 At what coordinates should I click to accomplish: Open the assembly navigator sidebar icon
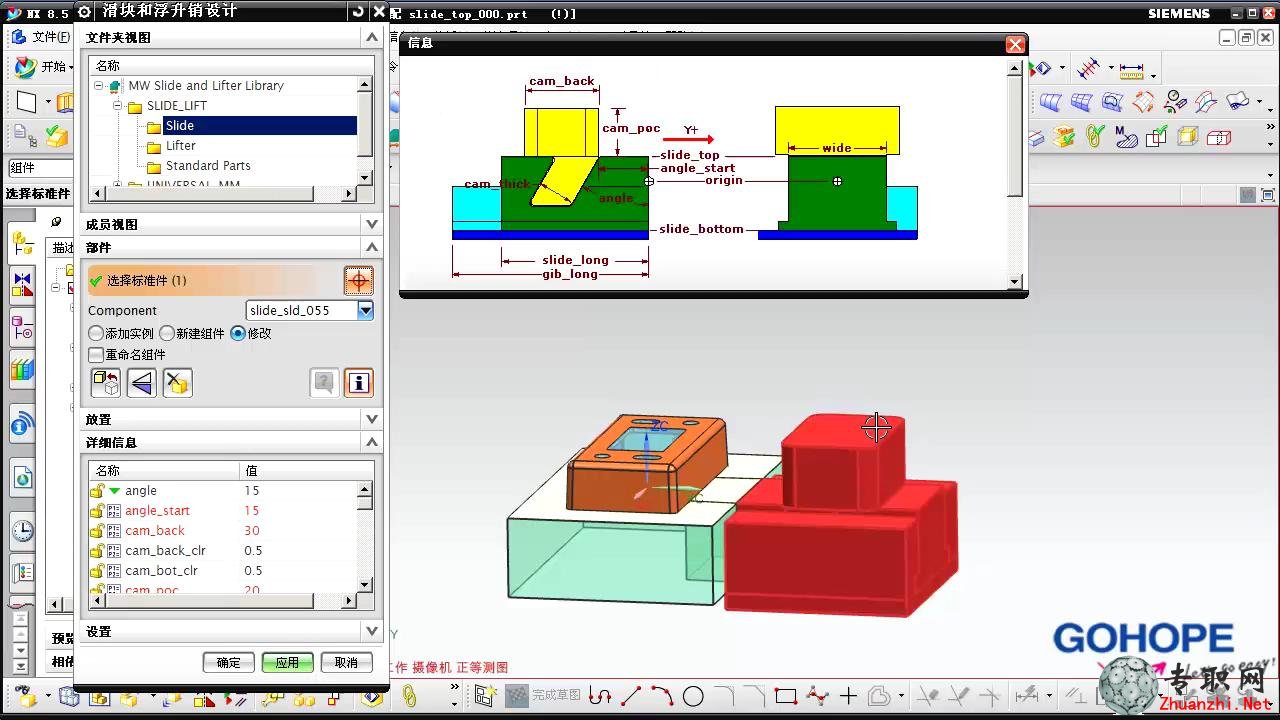pos(22,243)
